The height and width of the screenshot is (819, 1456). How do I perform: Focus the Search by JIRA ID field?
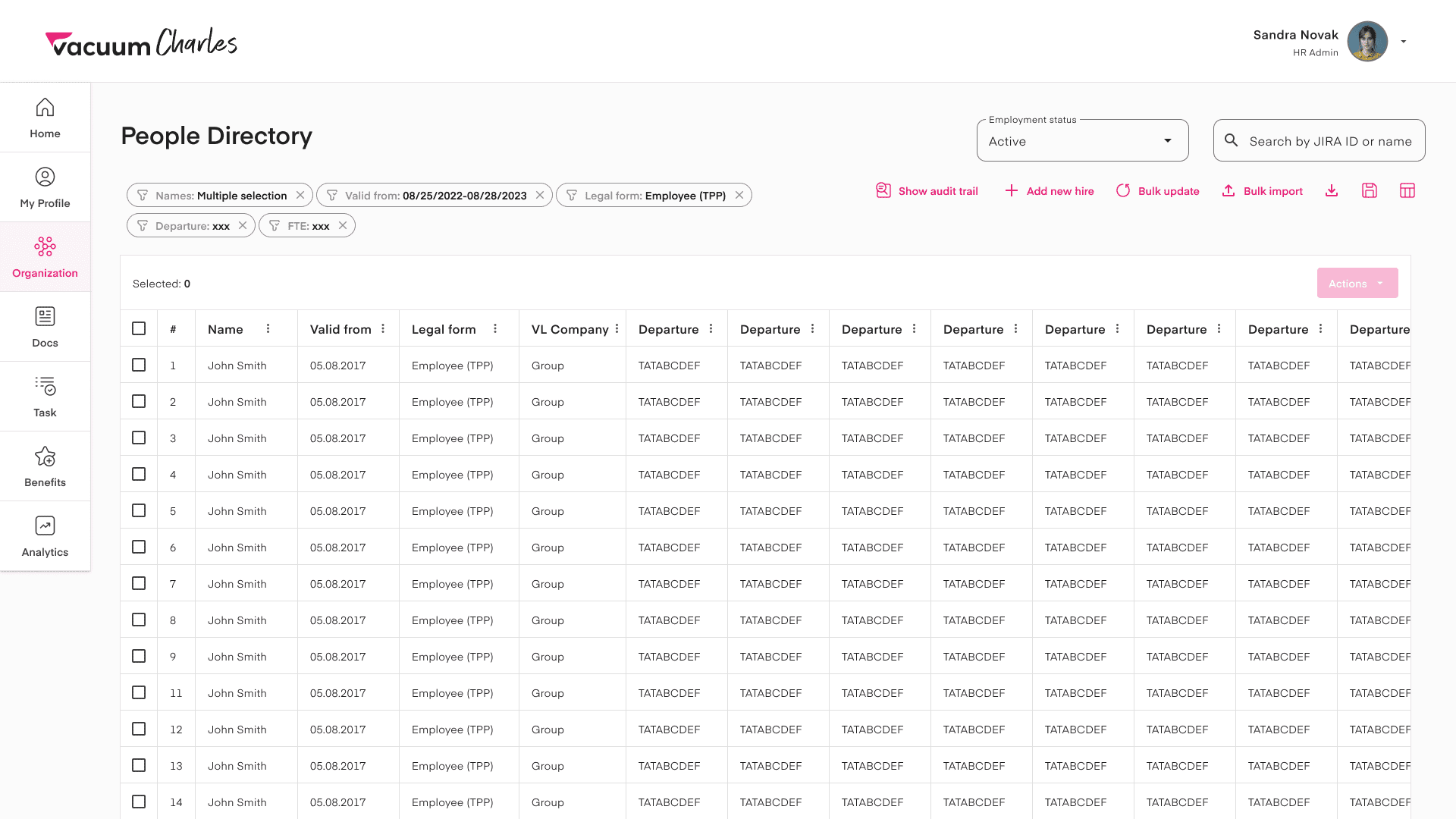pyautogui.click(x=1319, y=140)
